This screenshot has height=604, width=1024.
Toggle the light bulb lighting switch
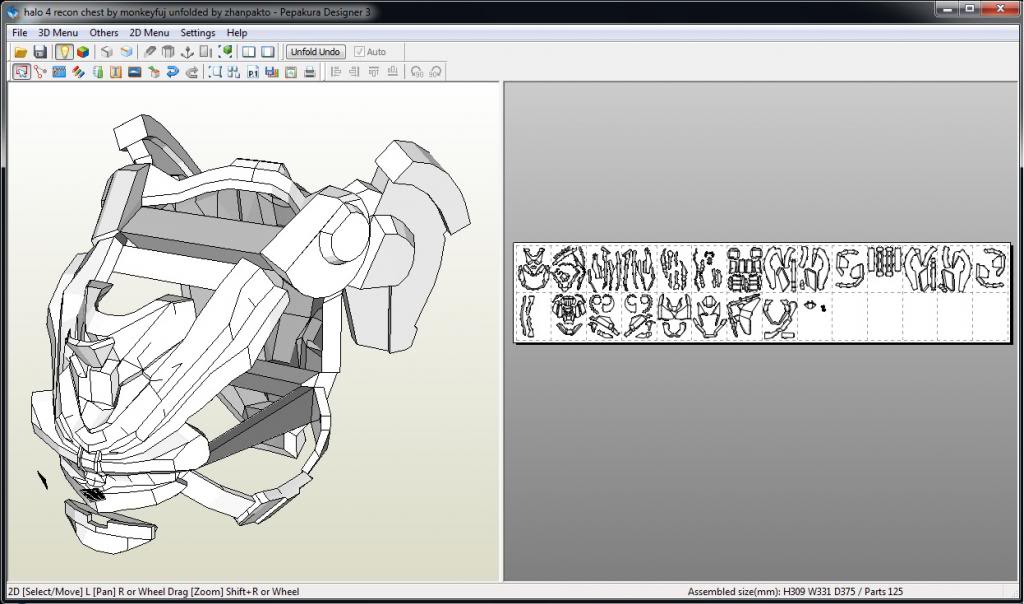(x=63, y=52)
